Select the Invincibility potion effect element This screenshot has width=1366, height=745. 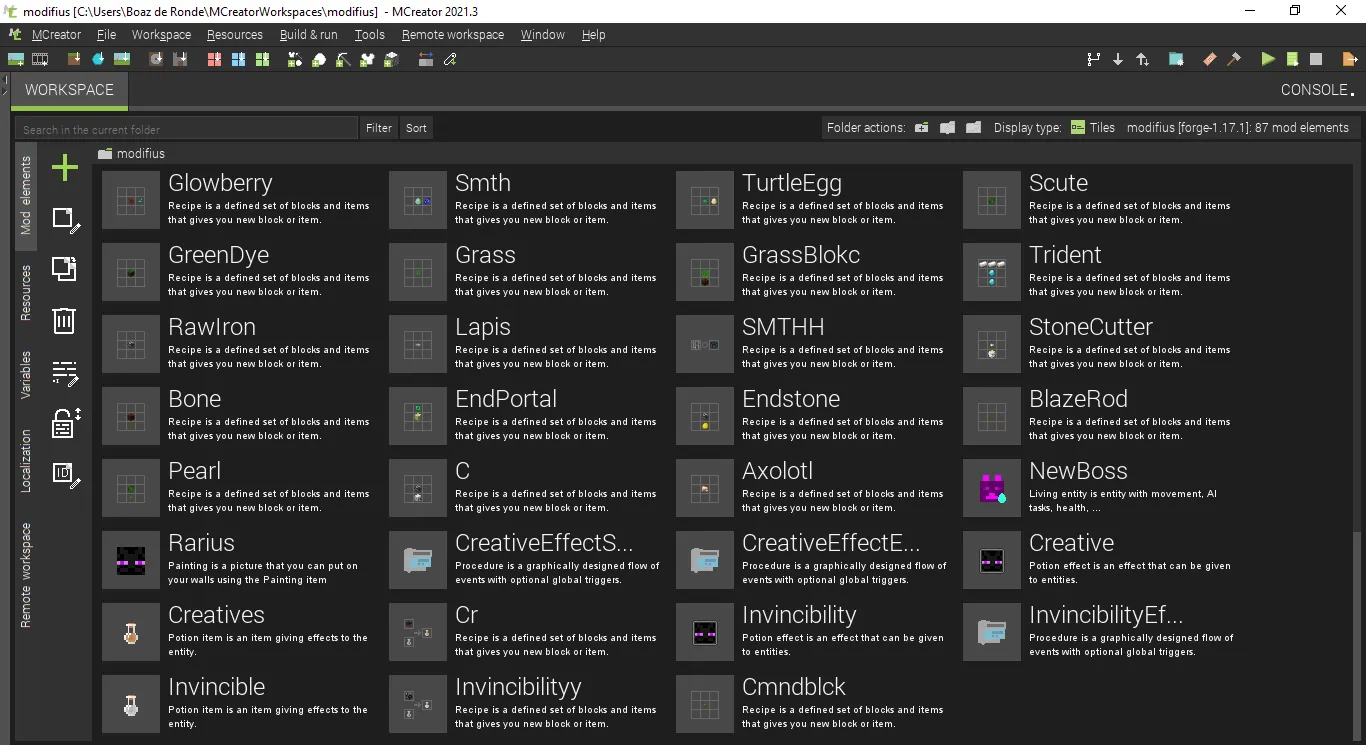[814, 631]
